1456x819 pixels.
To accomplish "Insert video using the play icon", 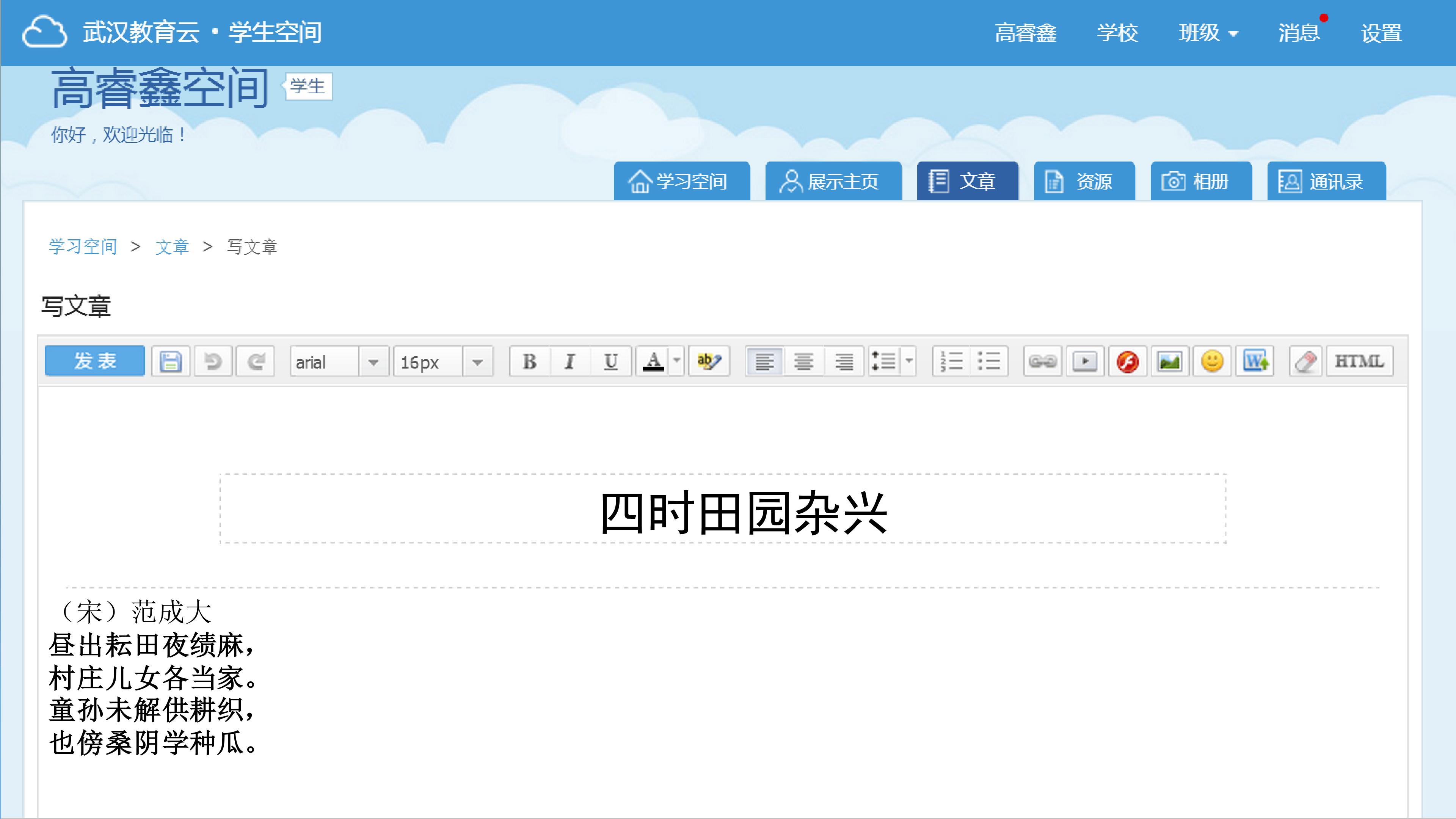I will point(1085,361).
